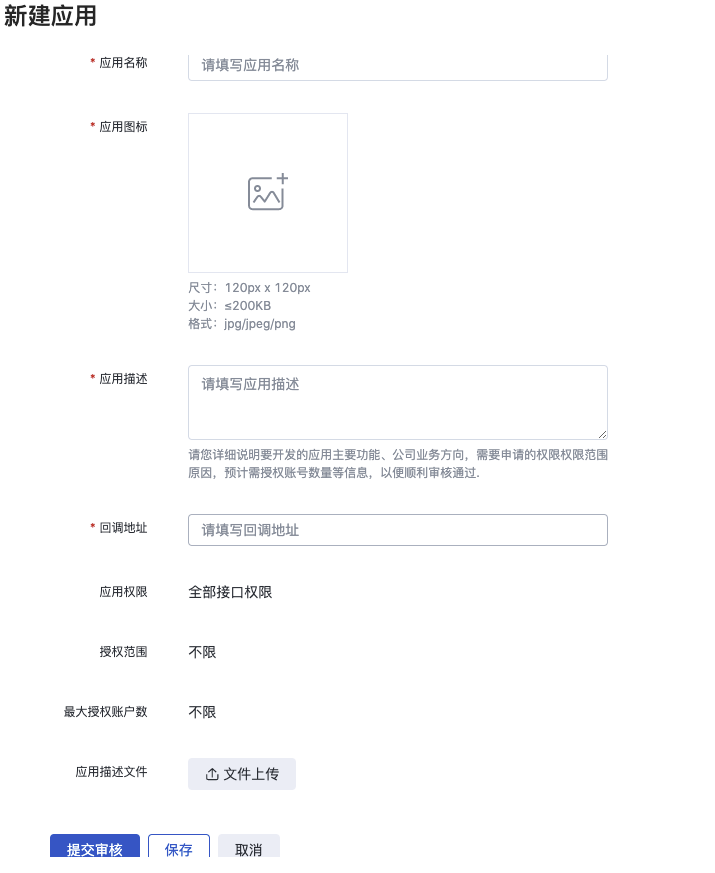Image resolution: width=715 pixels, height=873 pixels.
Task: Click the add-image icon in upload box
Action: (x=268, y=192)
